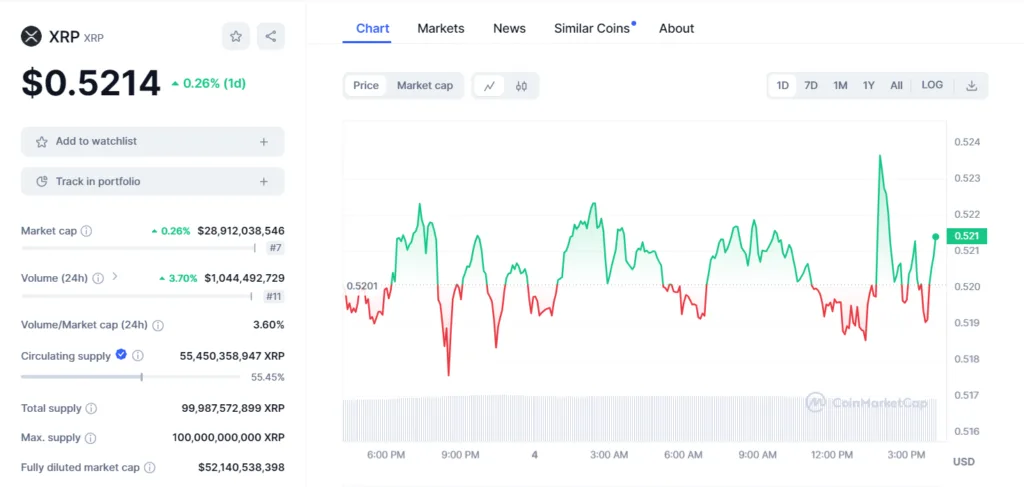
Task: Click the Market cap rank progress bar
Action: (138, 248)
